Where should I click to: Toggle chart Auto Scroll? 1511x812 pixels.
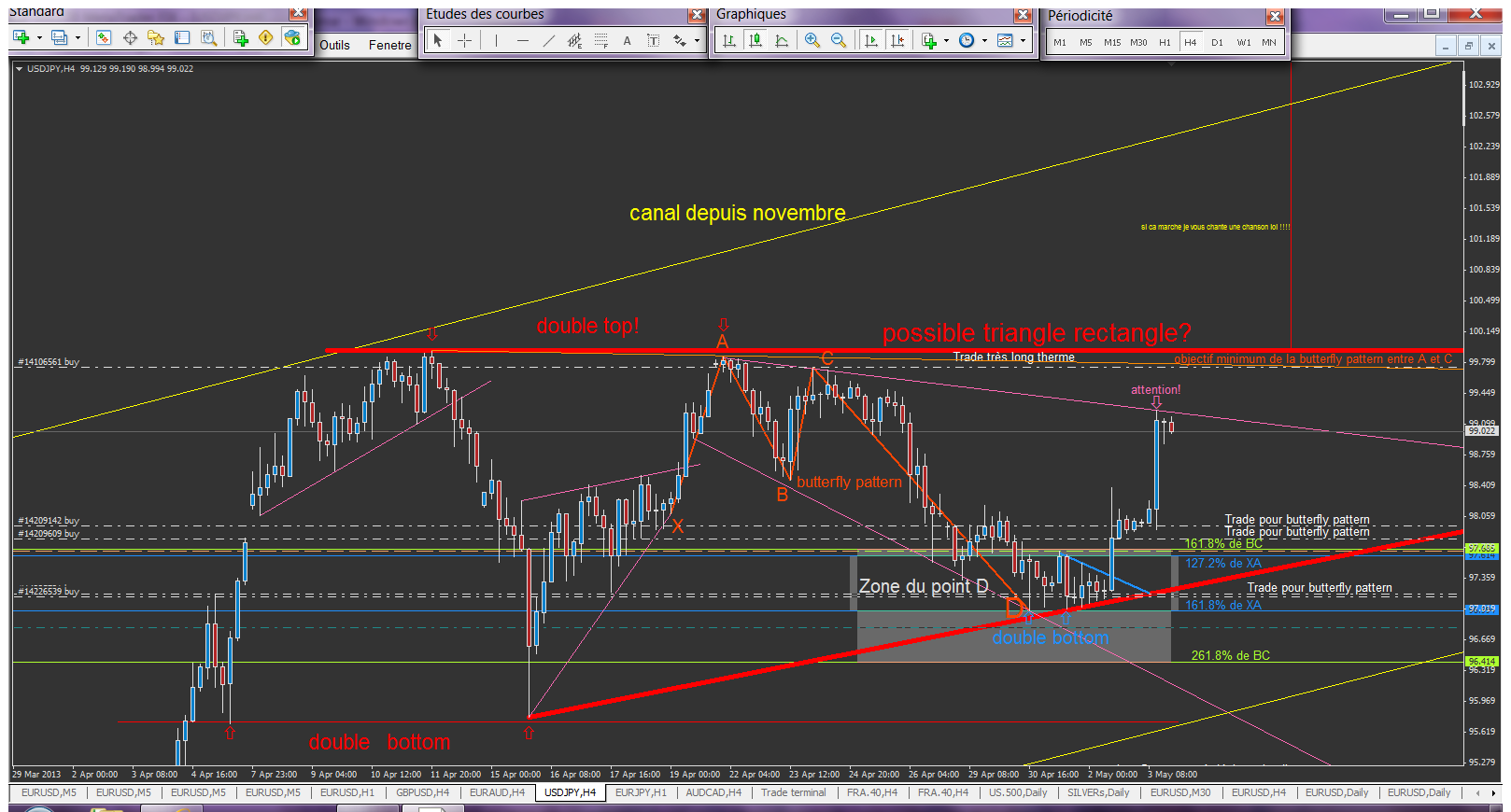pyautogui.click(x=871, y=40)
